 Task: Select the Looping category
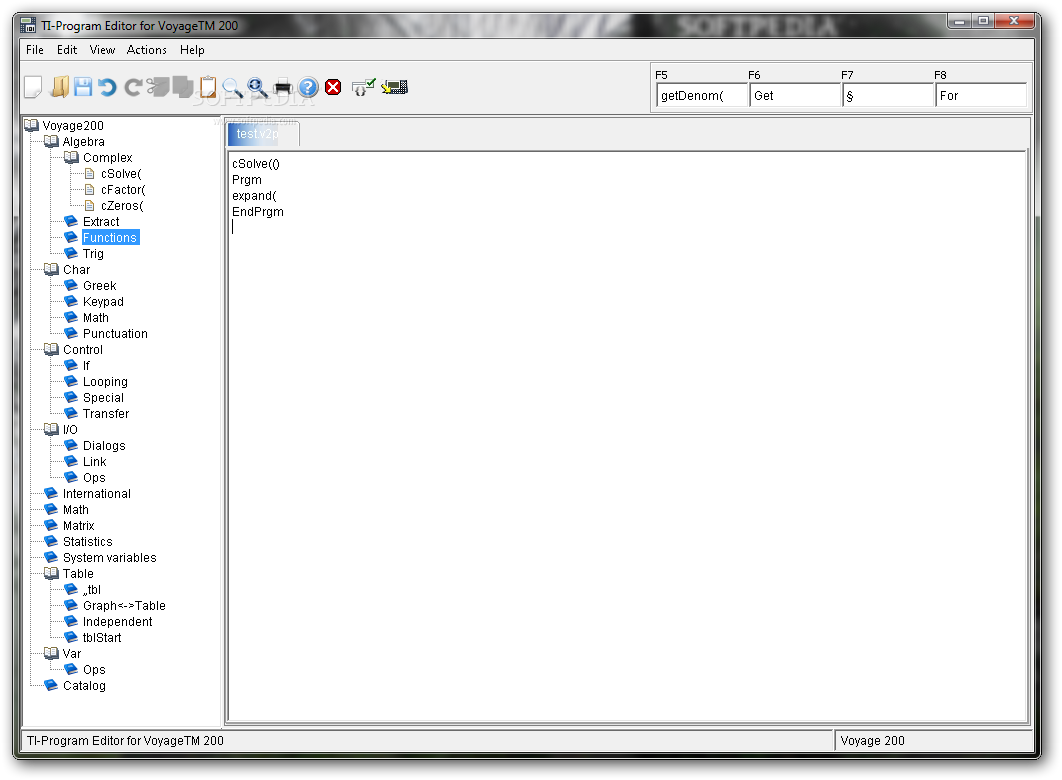click(x=105, y=382)
